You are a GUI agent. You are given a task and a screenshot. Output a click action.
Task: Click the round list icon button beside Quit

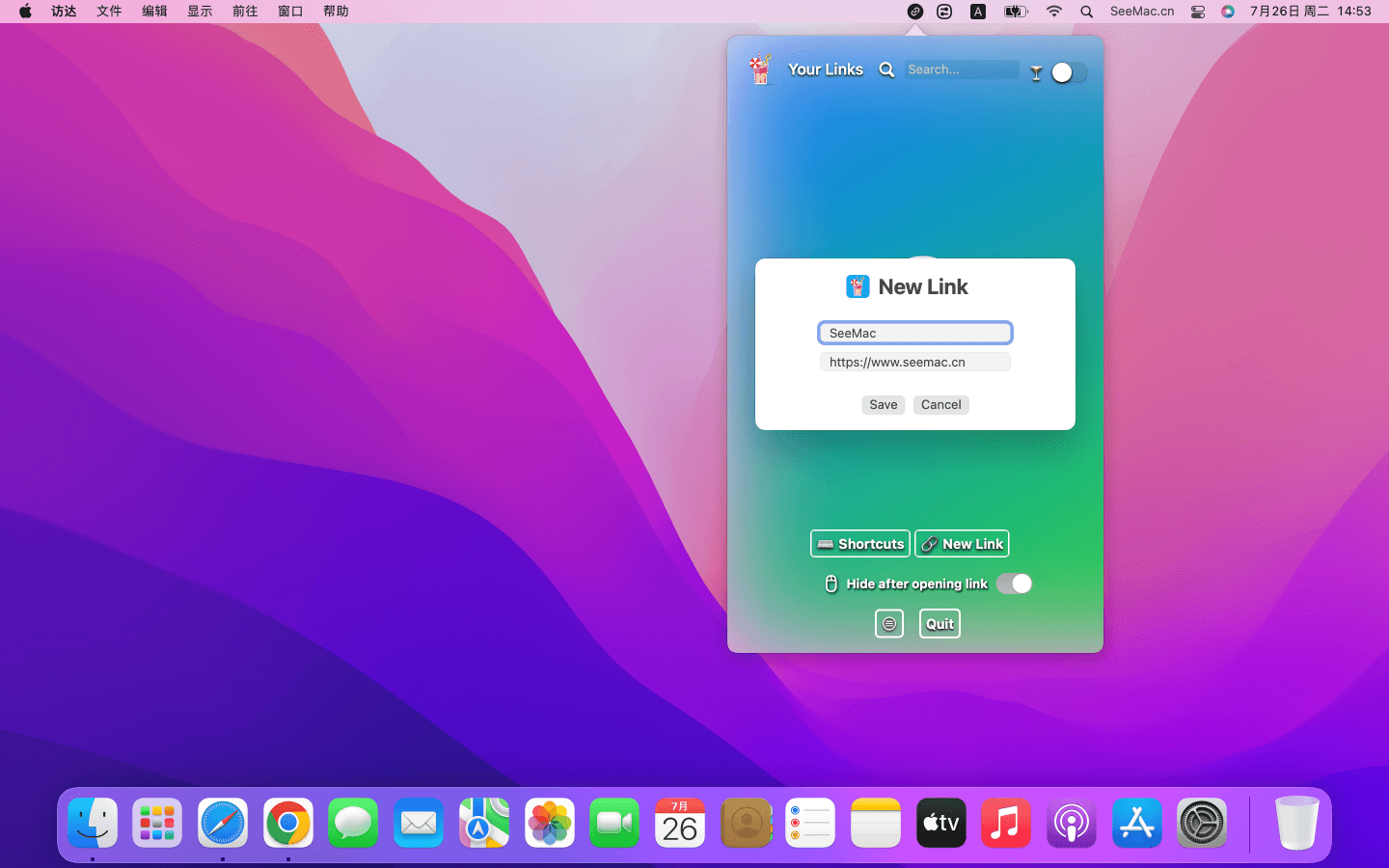click(x=888, y=624)
